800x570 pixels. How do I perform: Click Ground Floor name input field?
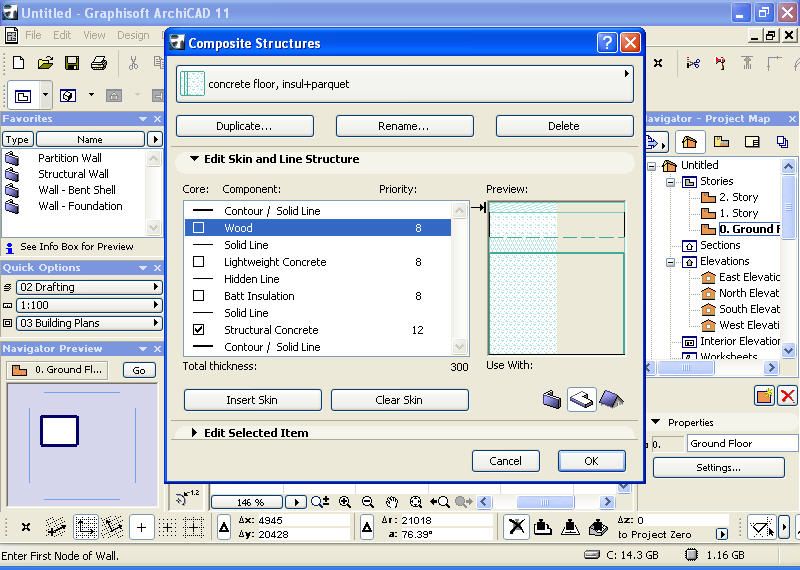click(742, 443)
